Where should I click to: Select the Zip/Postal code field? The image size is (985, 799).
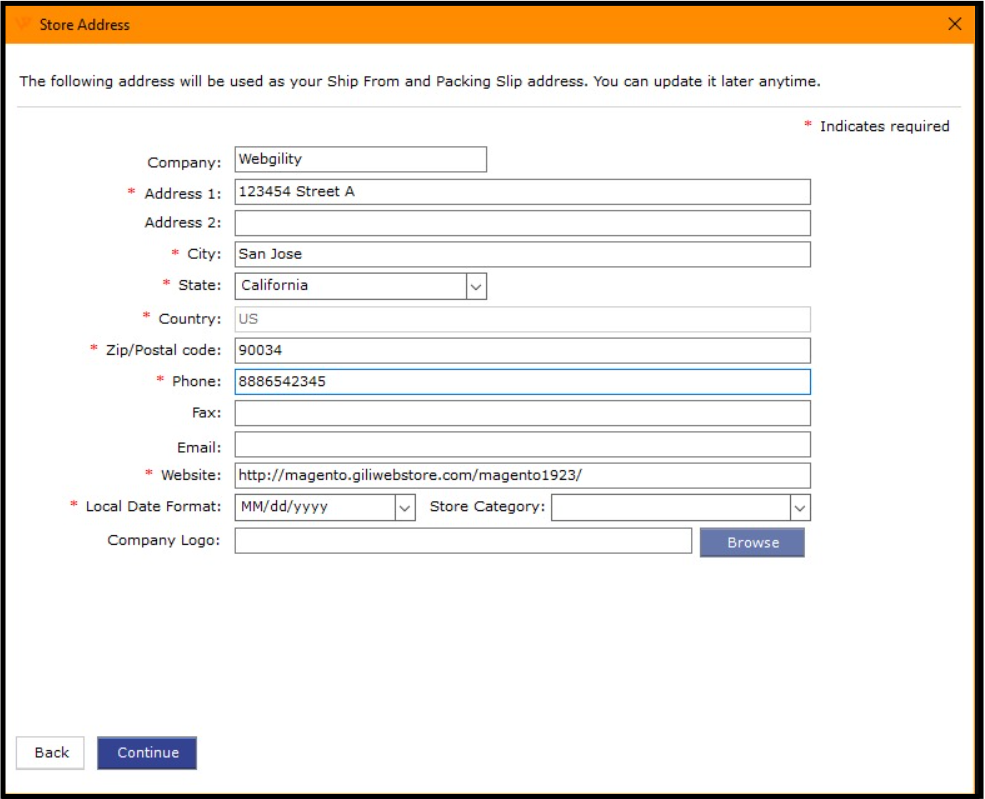coord(522,351)
